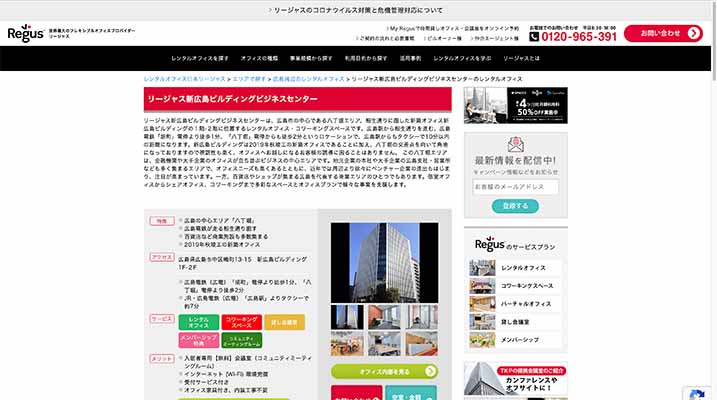717x400 pixels.
Task: Open レンタルオフィスを探す in black nav bar
Action: point(200,59)
